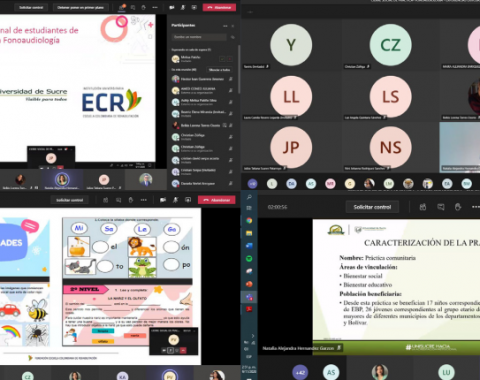Open more options in Participantes panel header

(x=225, y=26)
